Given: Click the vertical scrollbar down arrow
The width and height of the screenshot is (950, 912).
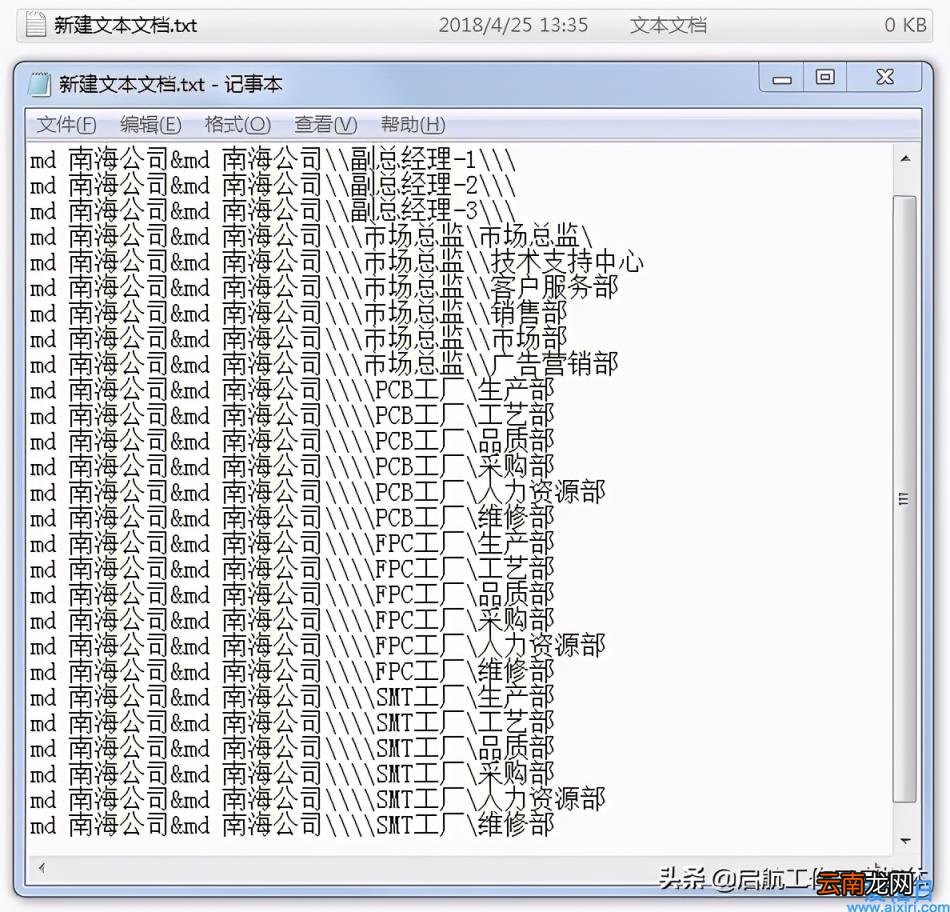Looking at the screenshot, I should click(905, 840).
